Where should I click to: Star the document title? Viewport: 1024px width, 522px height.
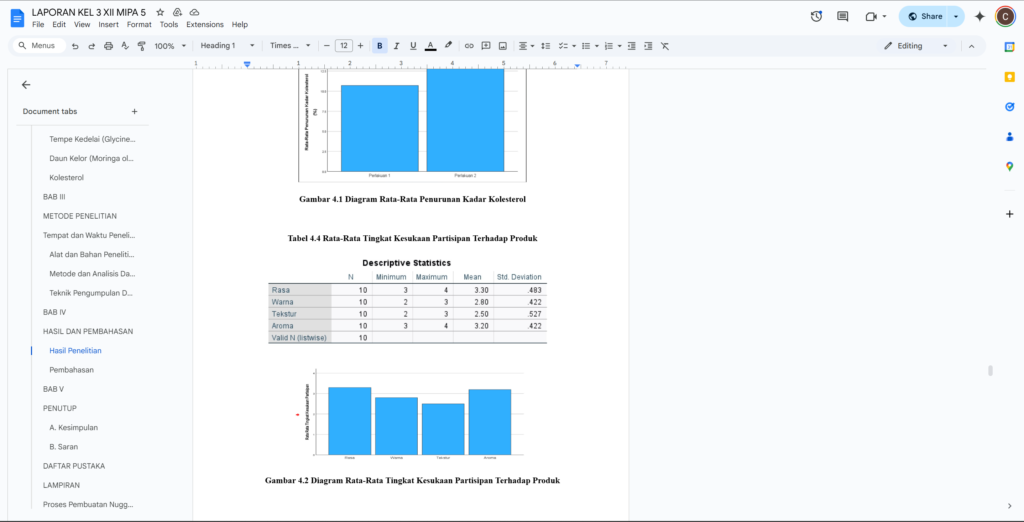click(161, 12)
